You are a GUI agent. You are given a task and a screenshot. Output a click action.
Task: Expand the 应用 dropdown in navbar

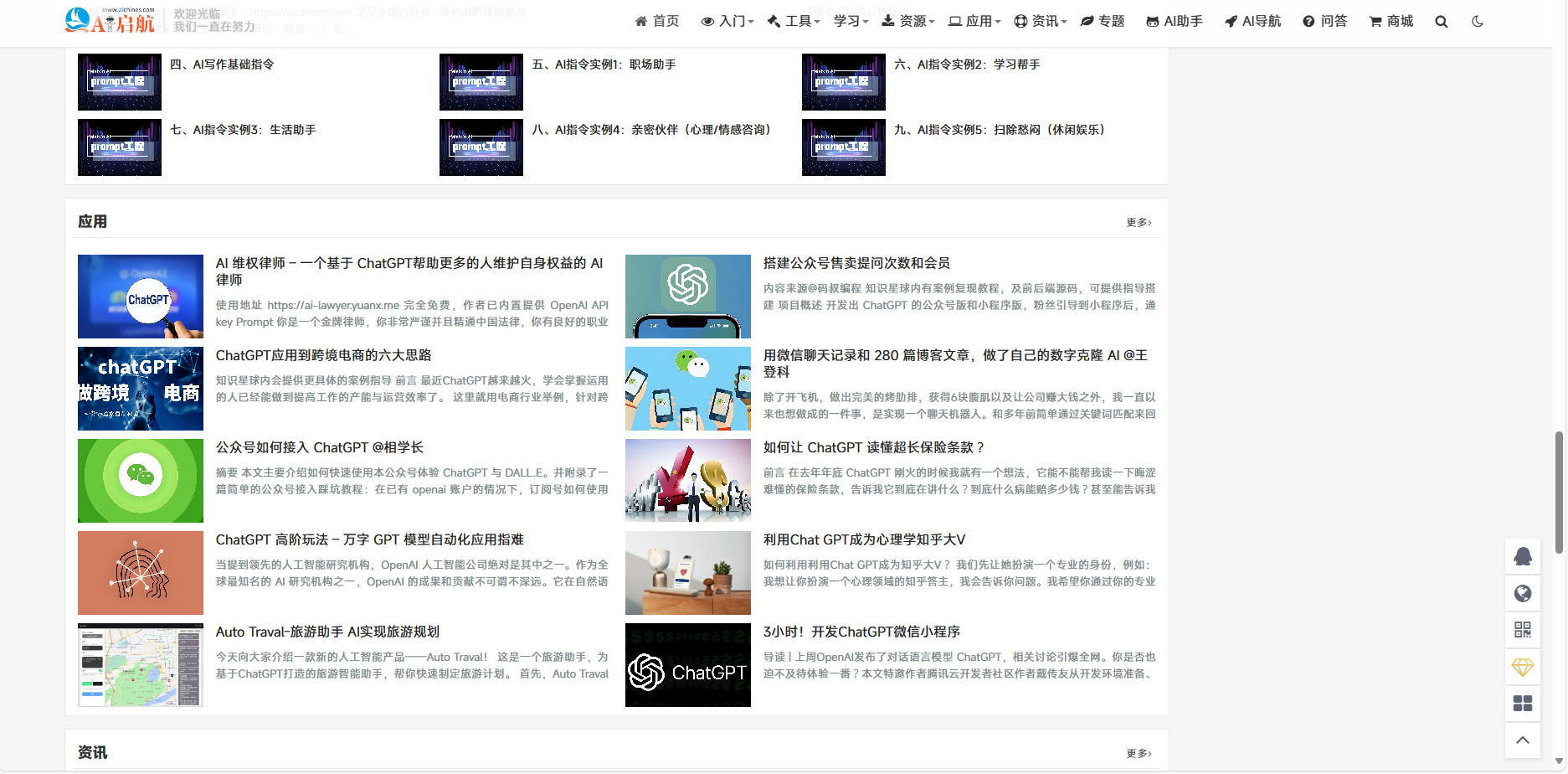point(974,21)
